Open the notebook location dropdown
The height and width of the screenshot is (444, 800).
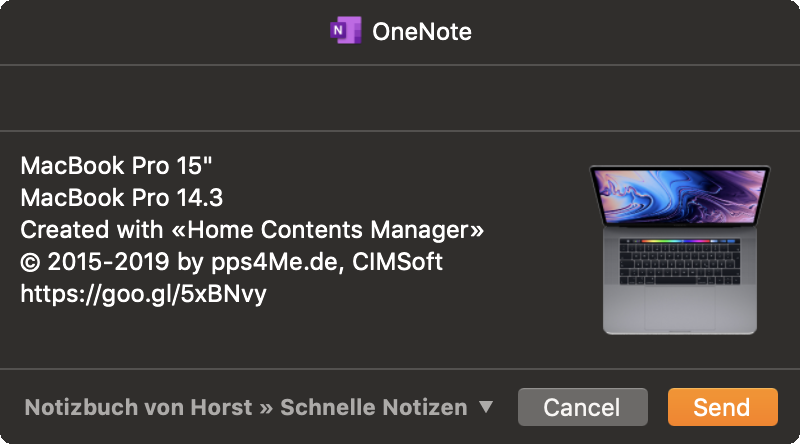click(259, 407)
